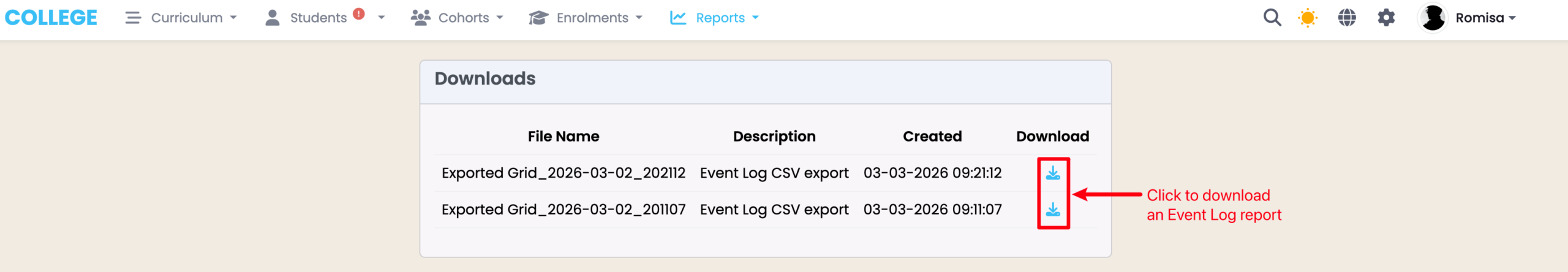Open the settings gear icon
Screen dimensions: 1568x272
(1386, 18)
